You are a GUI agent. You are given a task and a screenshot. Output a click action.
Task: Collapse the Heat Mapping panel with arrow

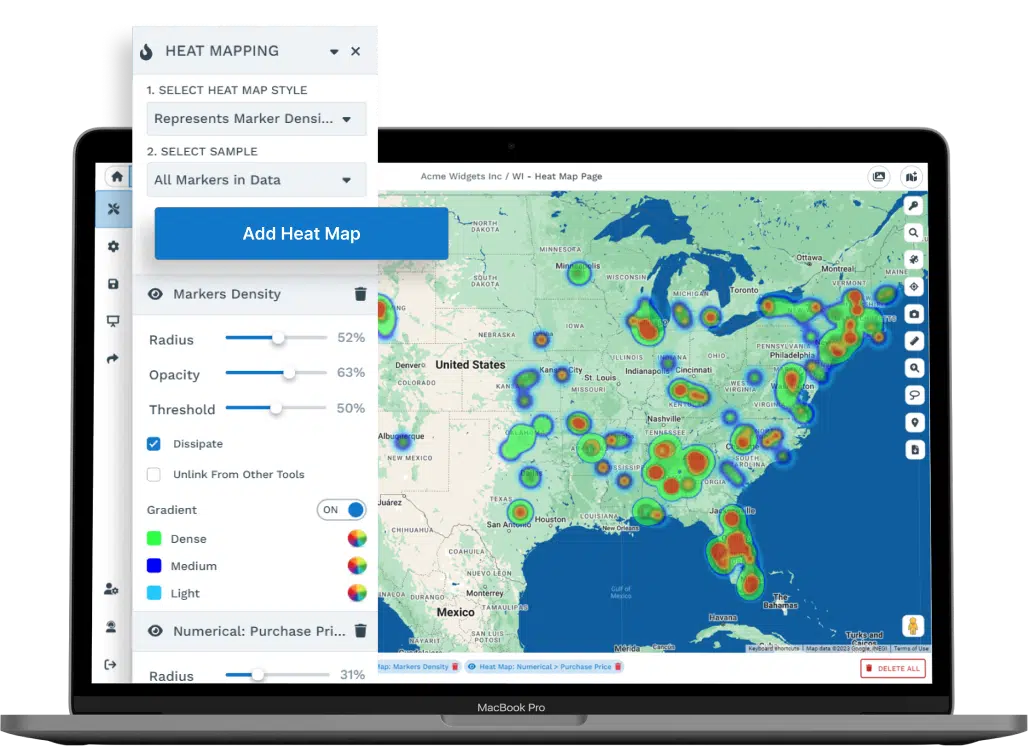click(334, 52)
